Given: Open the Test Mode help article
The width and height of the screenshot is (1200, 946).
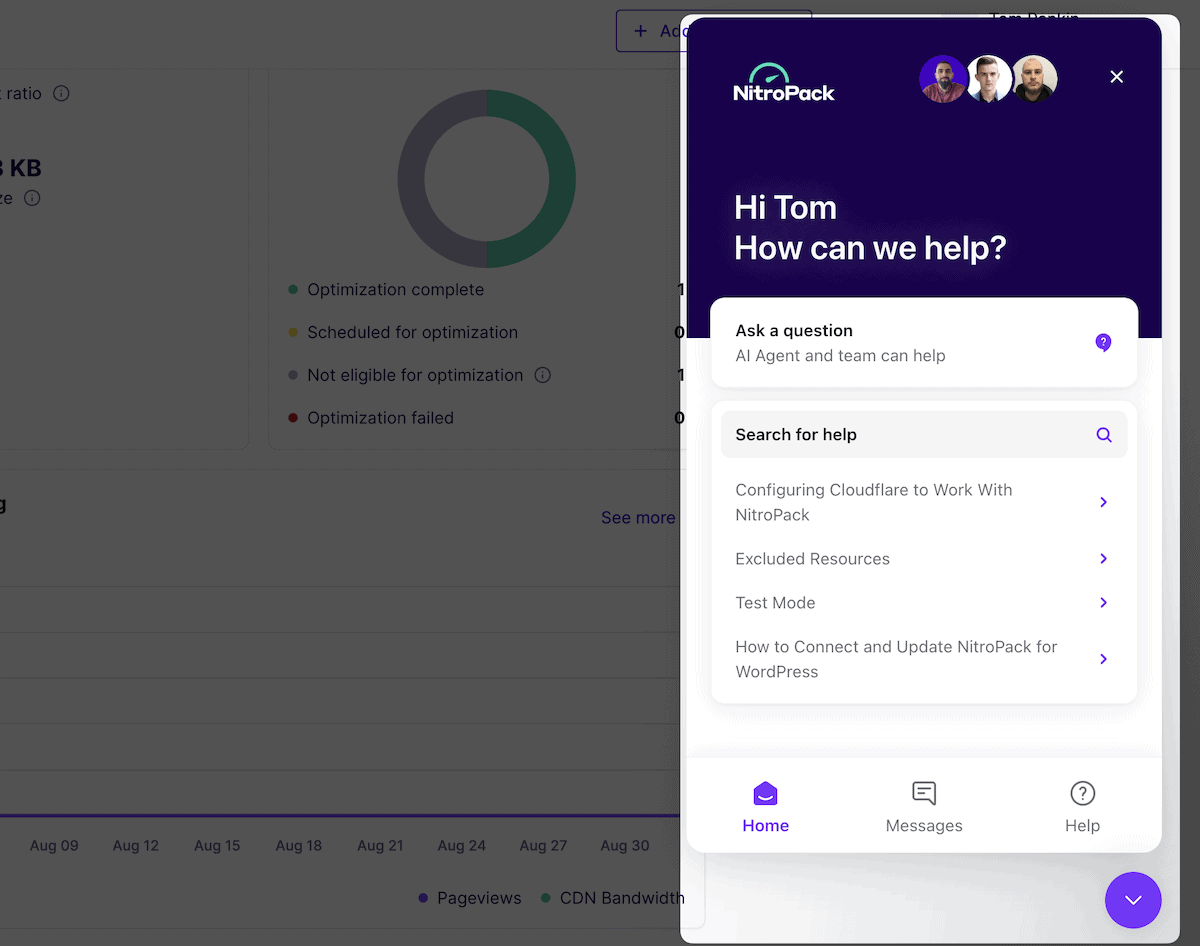Looking at the screenshot, I should [x=924, y=603].
